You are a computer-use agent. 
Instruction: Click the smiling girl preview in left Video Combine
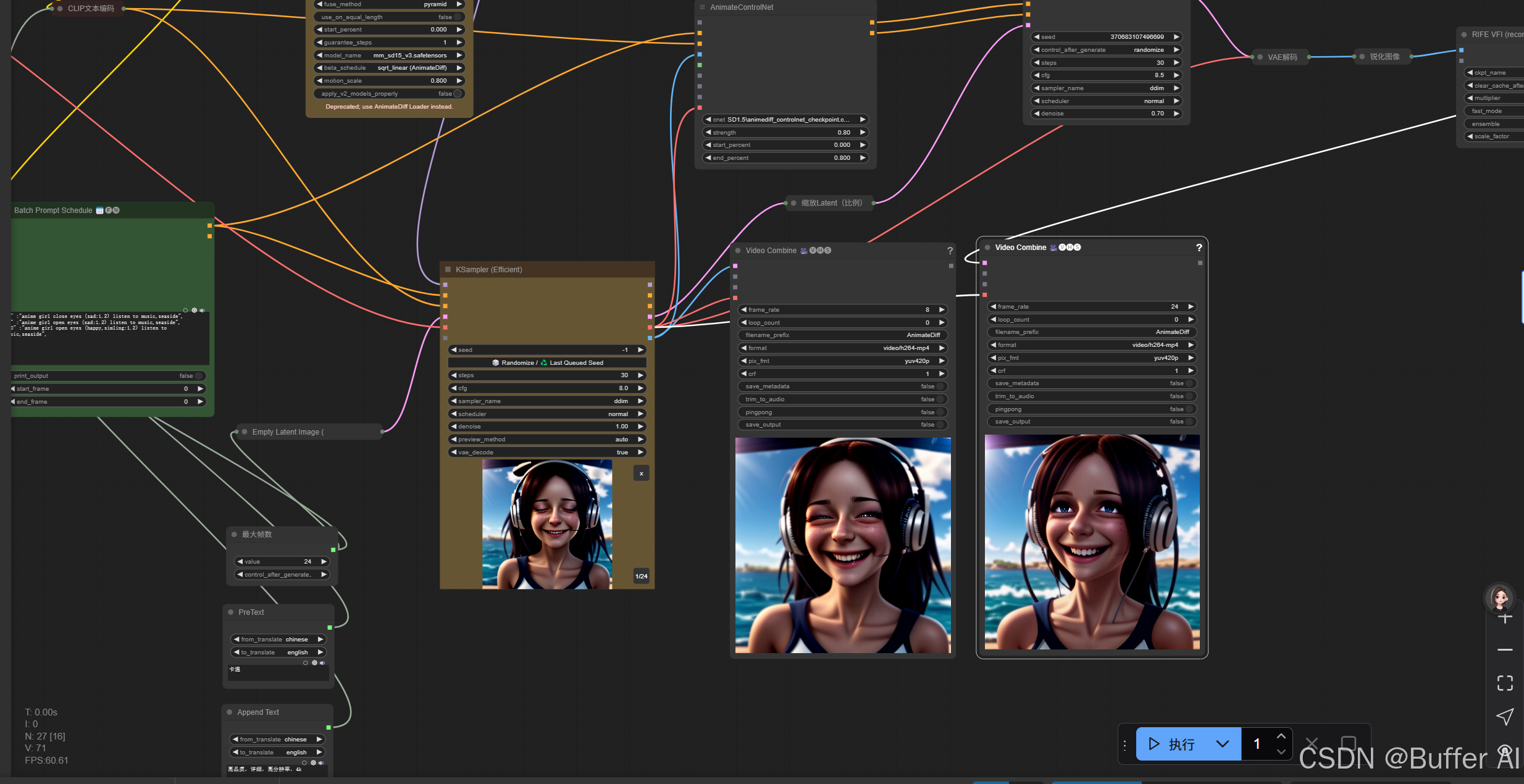tap(843, 545)
